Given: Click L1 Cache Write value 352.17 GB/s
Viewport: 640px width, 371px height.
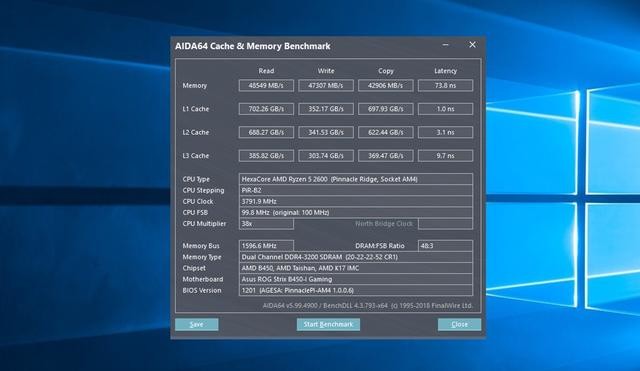Looking at the screenshot, I should click(326, 109).
